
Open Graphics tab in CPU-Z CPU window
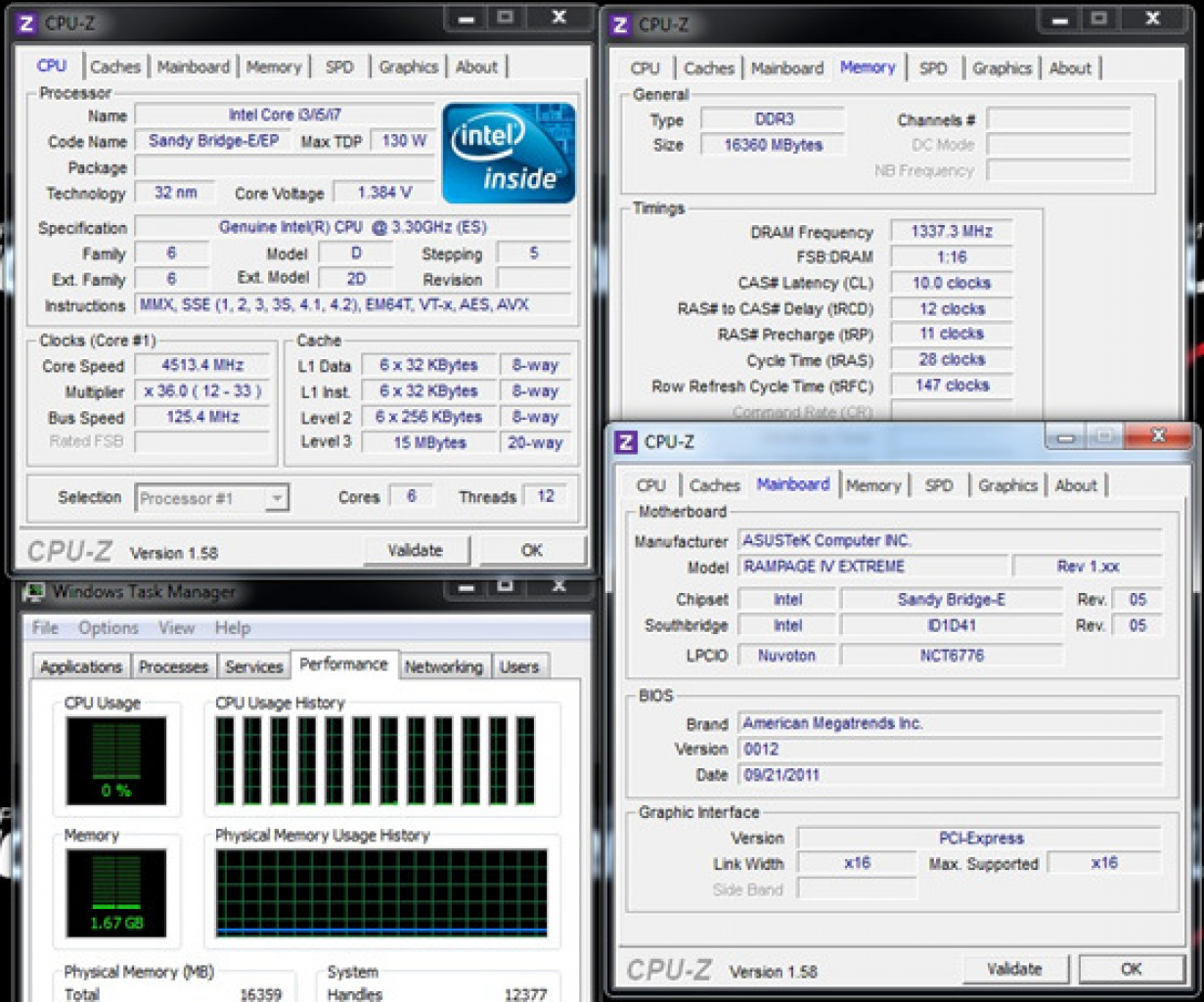409,68
